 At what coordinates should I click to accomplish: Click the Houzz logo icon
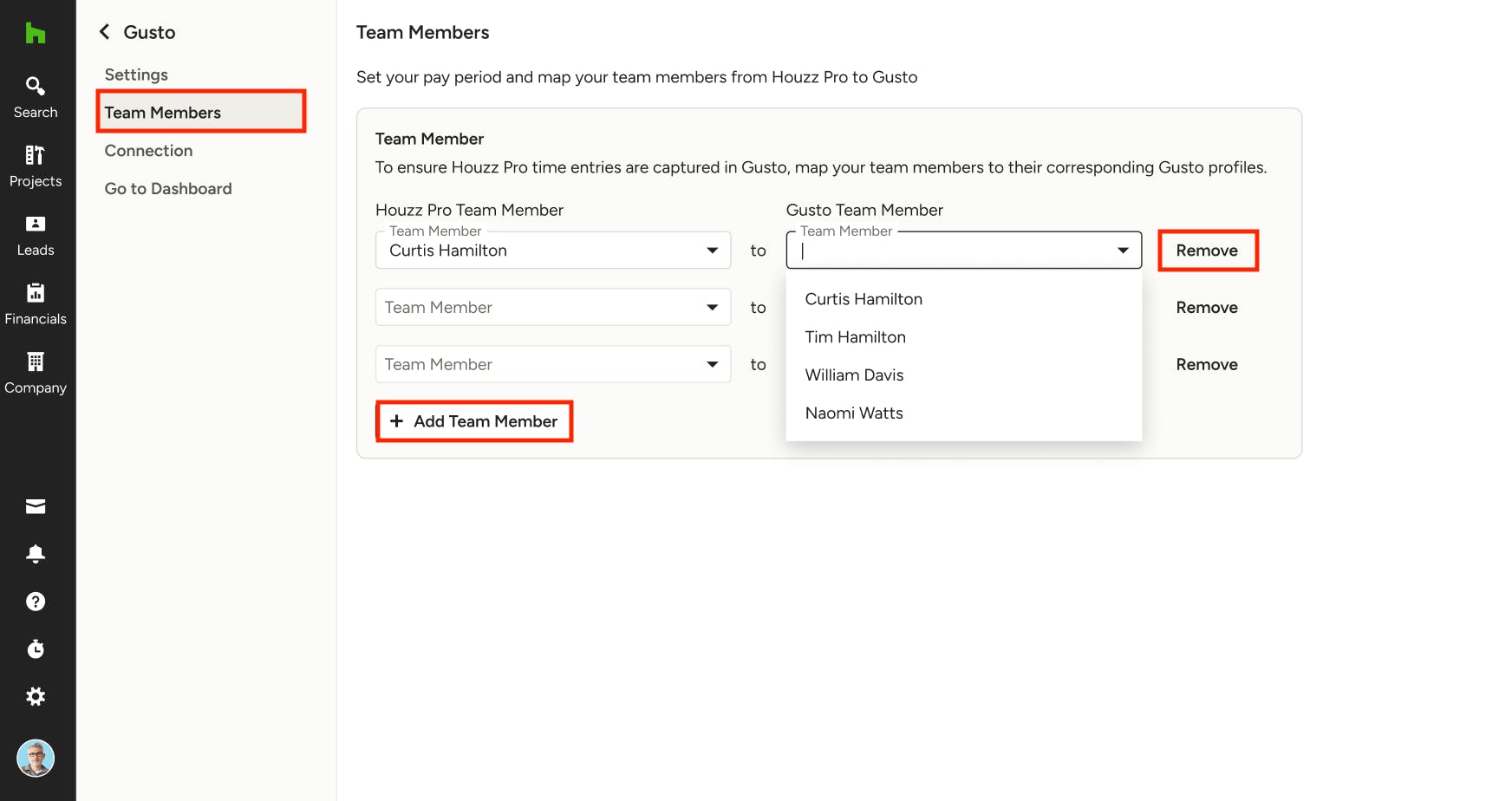click(x=36, y=34)
